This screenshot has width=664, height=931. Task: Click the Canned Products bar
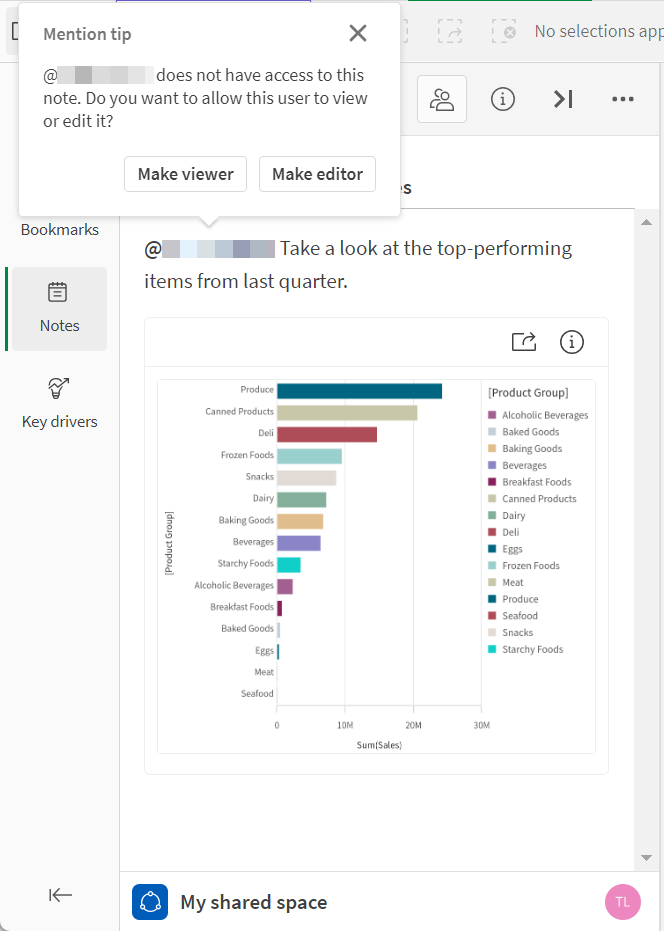pos(347,413)
